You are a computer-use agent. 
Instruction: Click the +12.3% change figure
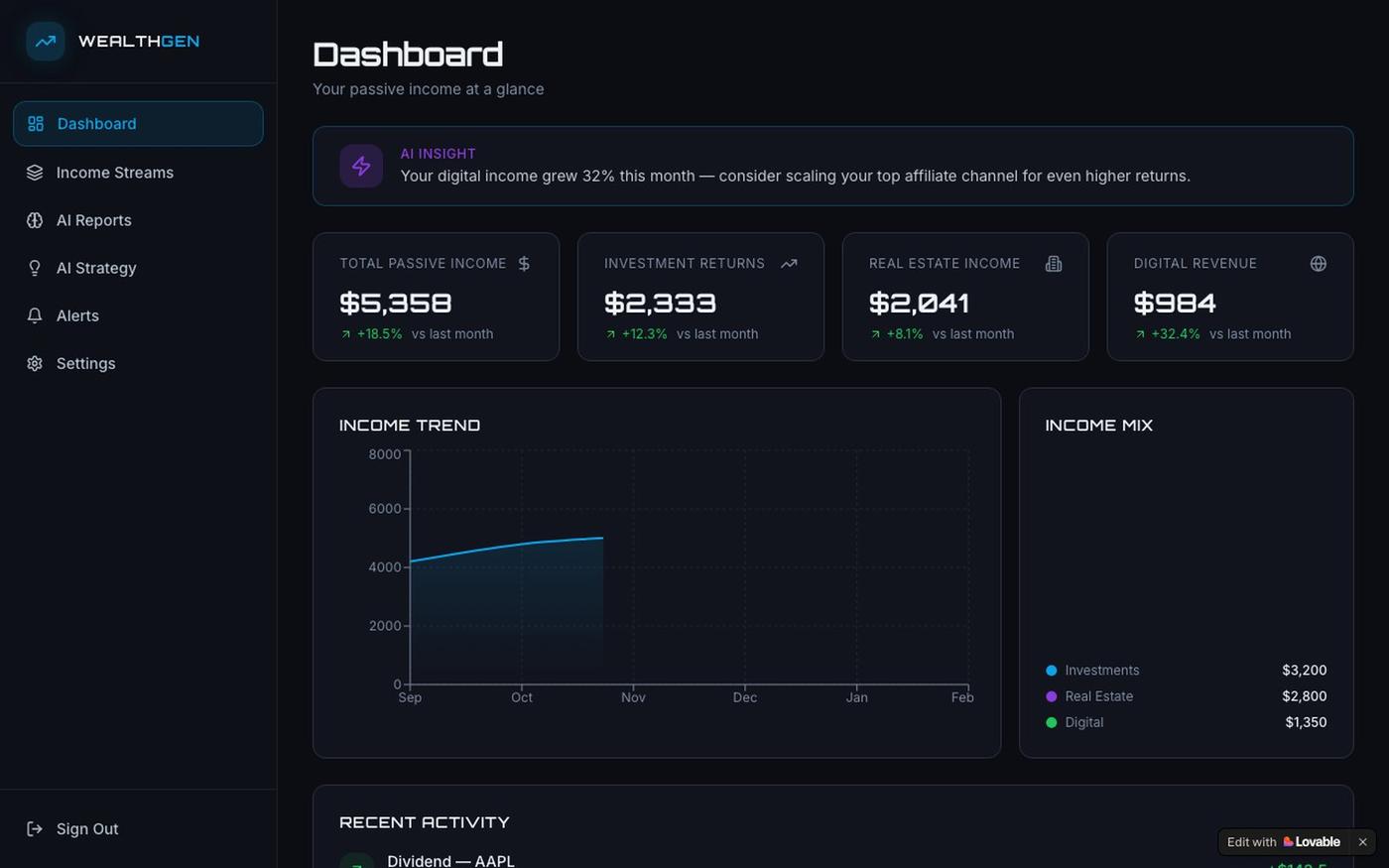645,334
